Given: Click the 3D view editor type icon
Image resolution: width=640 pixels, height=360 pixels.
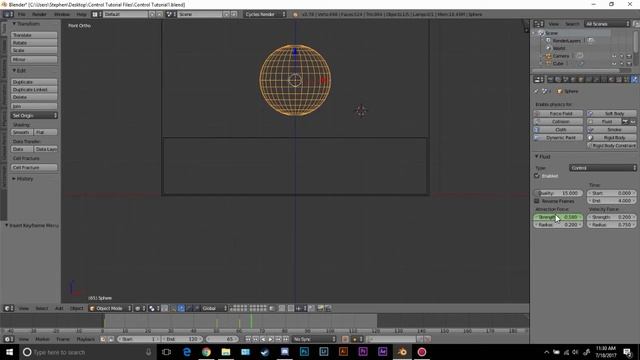Looking at the screenshot, I should pyautogui.click(x=9, y=309).
